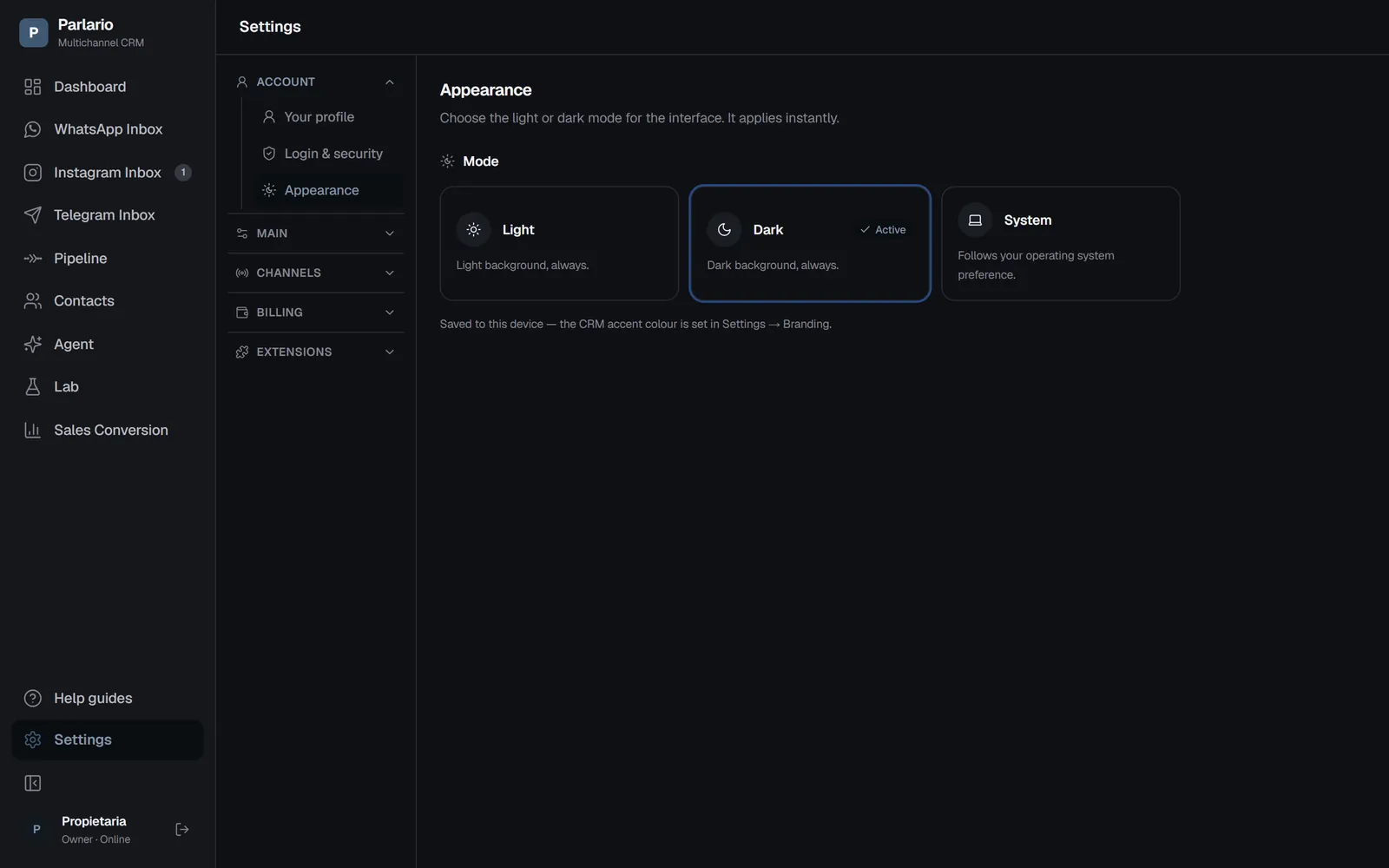Viewport: 1389px width, 868px height.
Task: Click the 'Saved to this device' note
Action: (x=635, y=325)
